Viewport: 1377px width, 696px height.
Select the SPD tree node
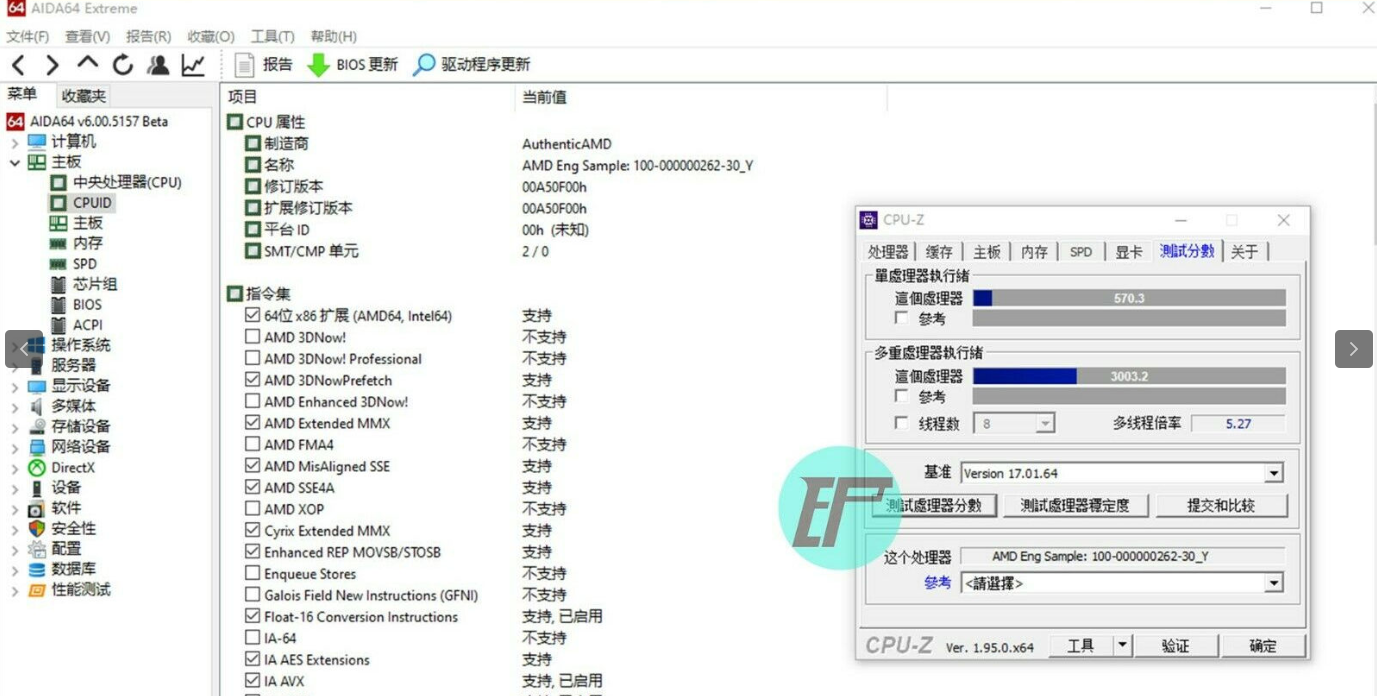click(x=85, y=264)
